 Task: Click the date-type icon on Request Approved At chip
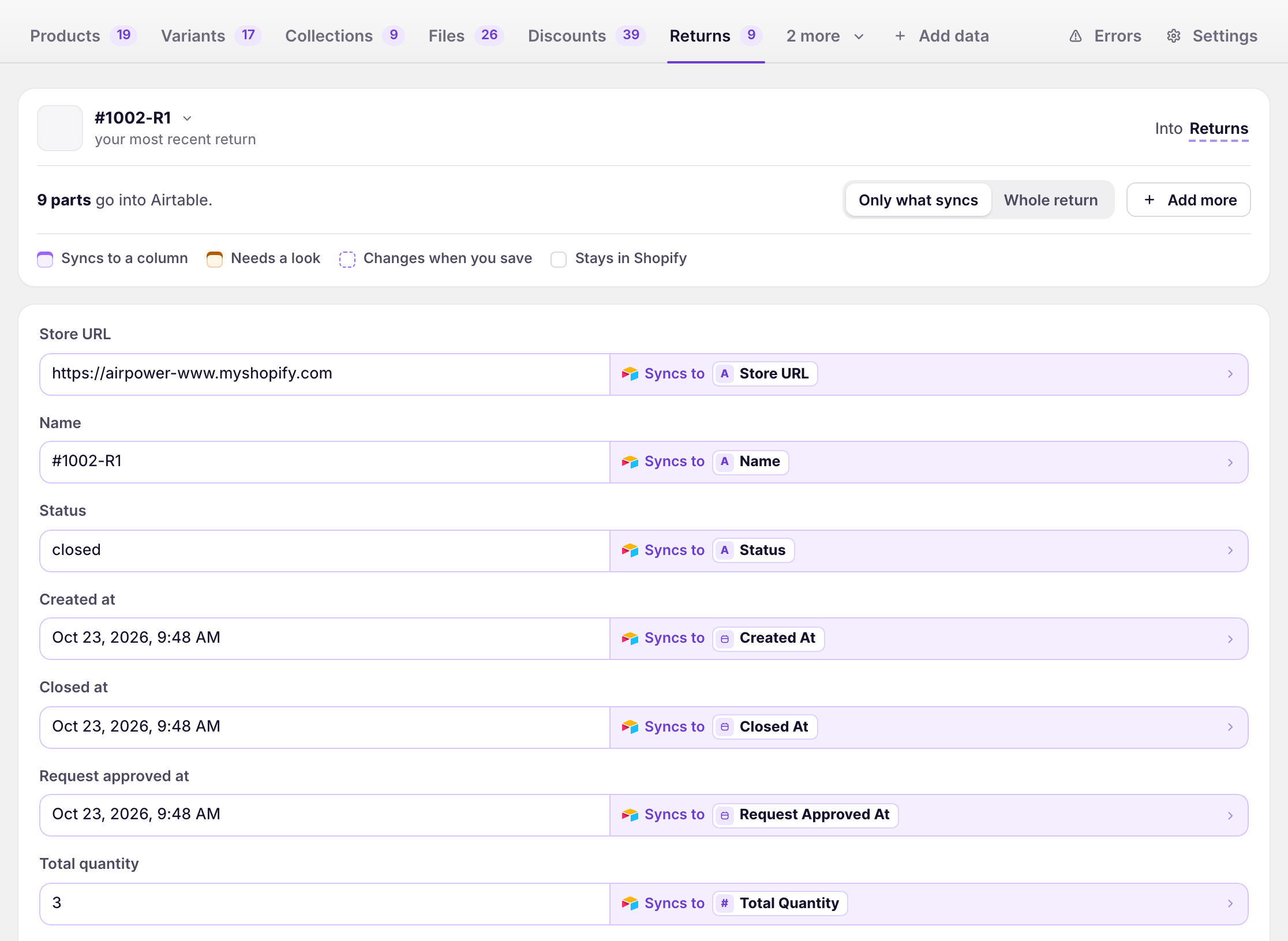(724, 815)
